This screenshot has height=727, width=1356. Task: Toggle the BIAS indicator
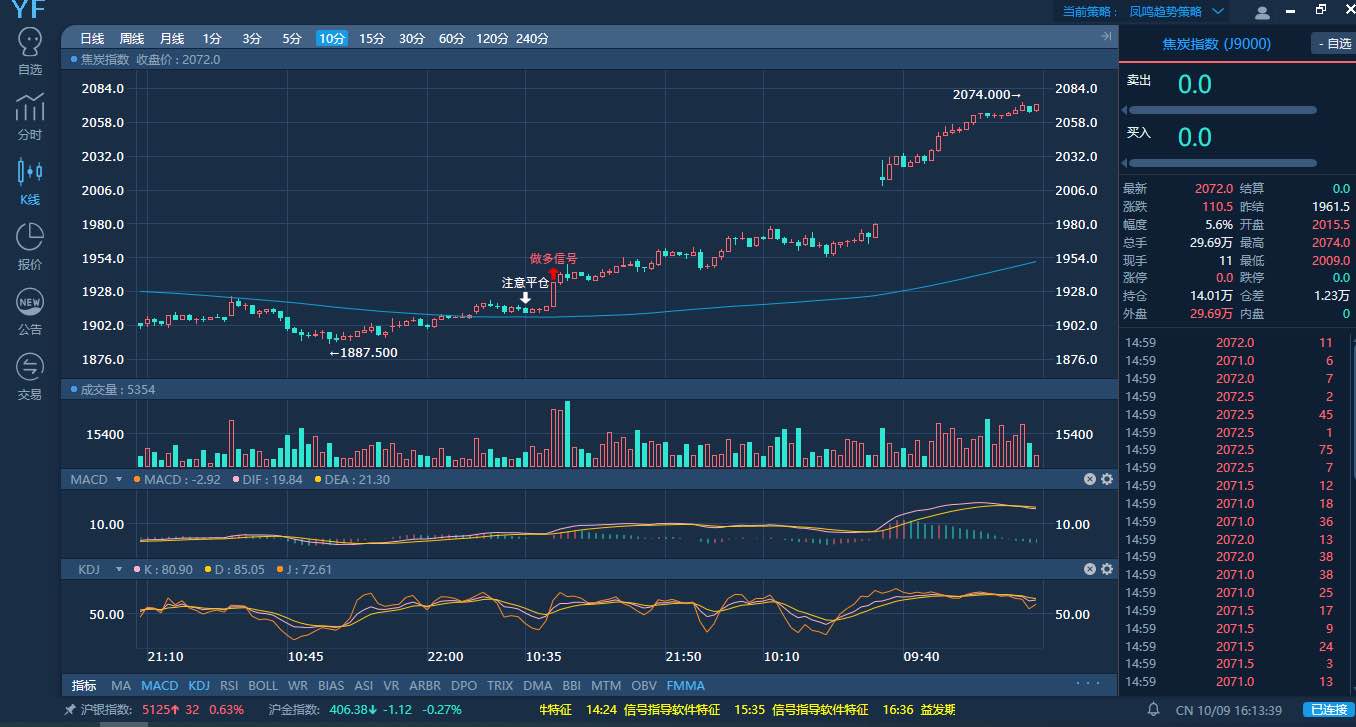coord(331,686)
